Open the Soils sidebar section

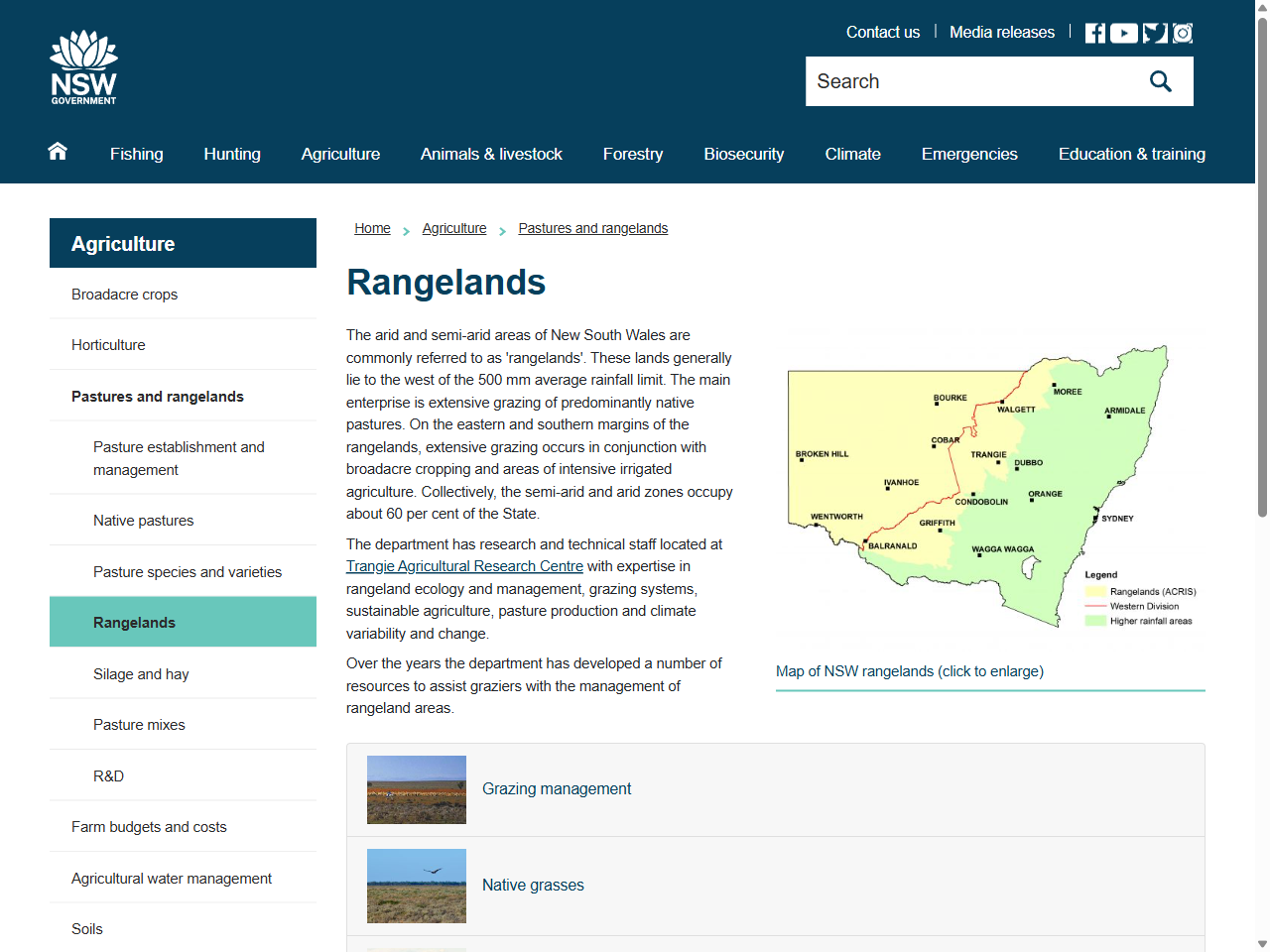coord(86,928)
